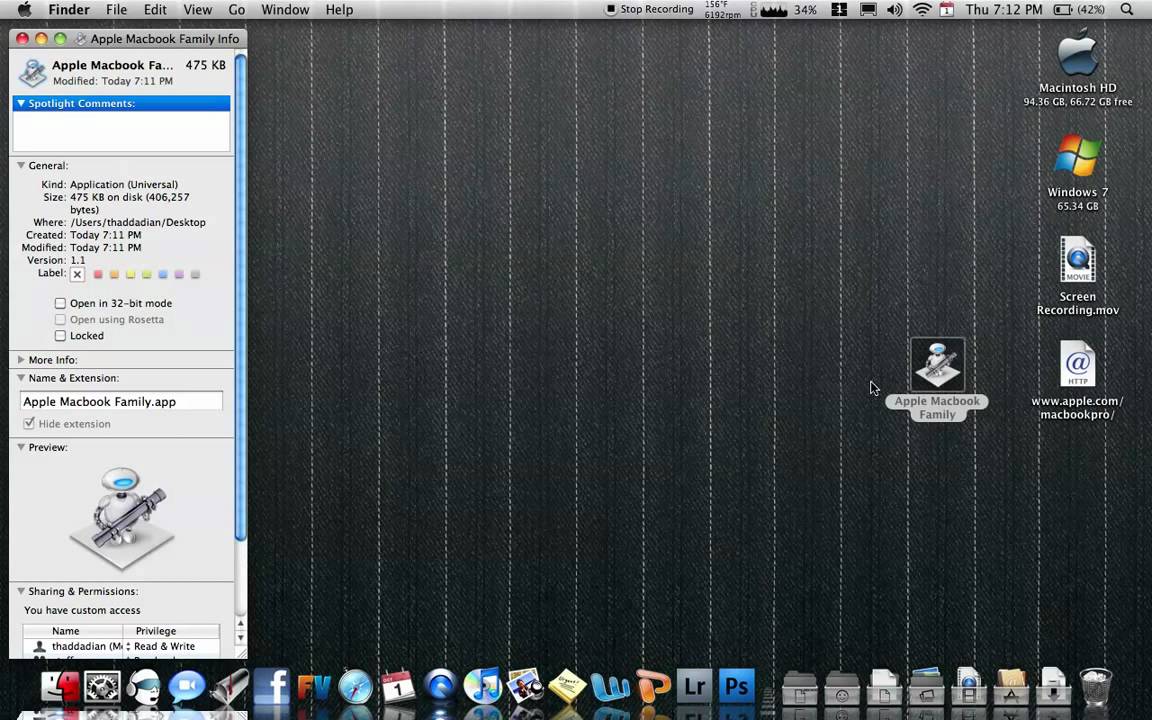Image resolution: width=1152 pixels, height=720 pixels.
Task: Select Screen Recording.mov file on desktop
Action: click(1078, 277)
